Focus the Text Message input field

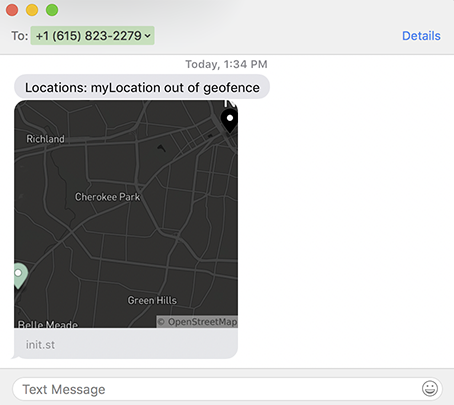[x=227, y=389]
